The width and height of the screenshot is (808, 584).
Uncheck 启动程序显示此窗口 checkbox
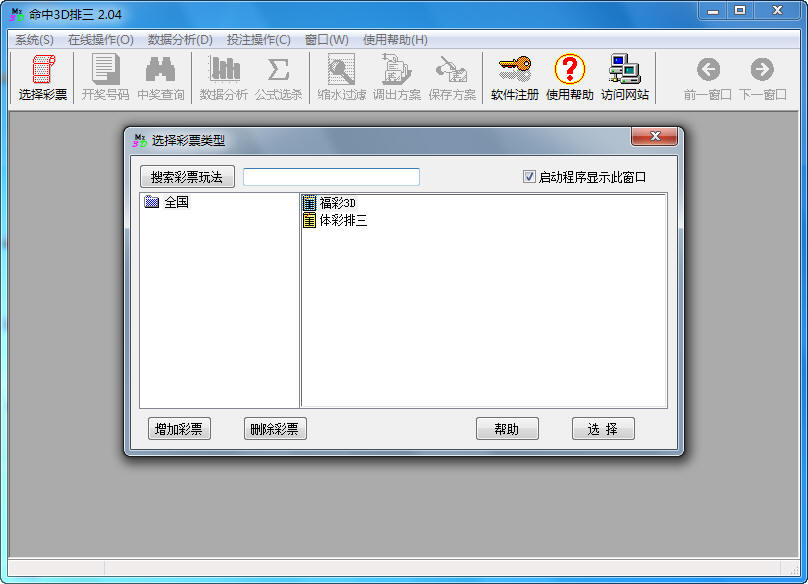tap(529, 177)
